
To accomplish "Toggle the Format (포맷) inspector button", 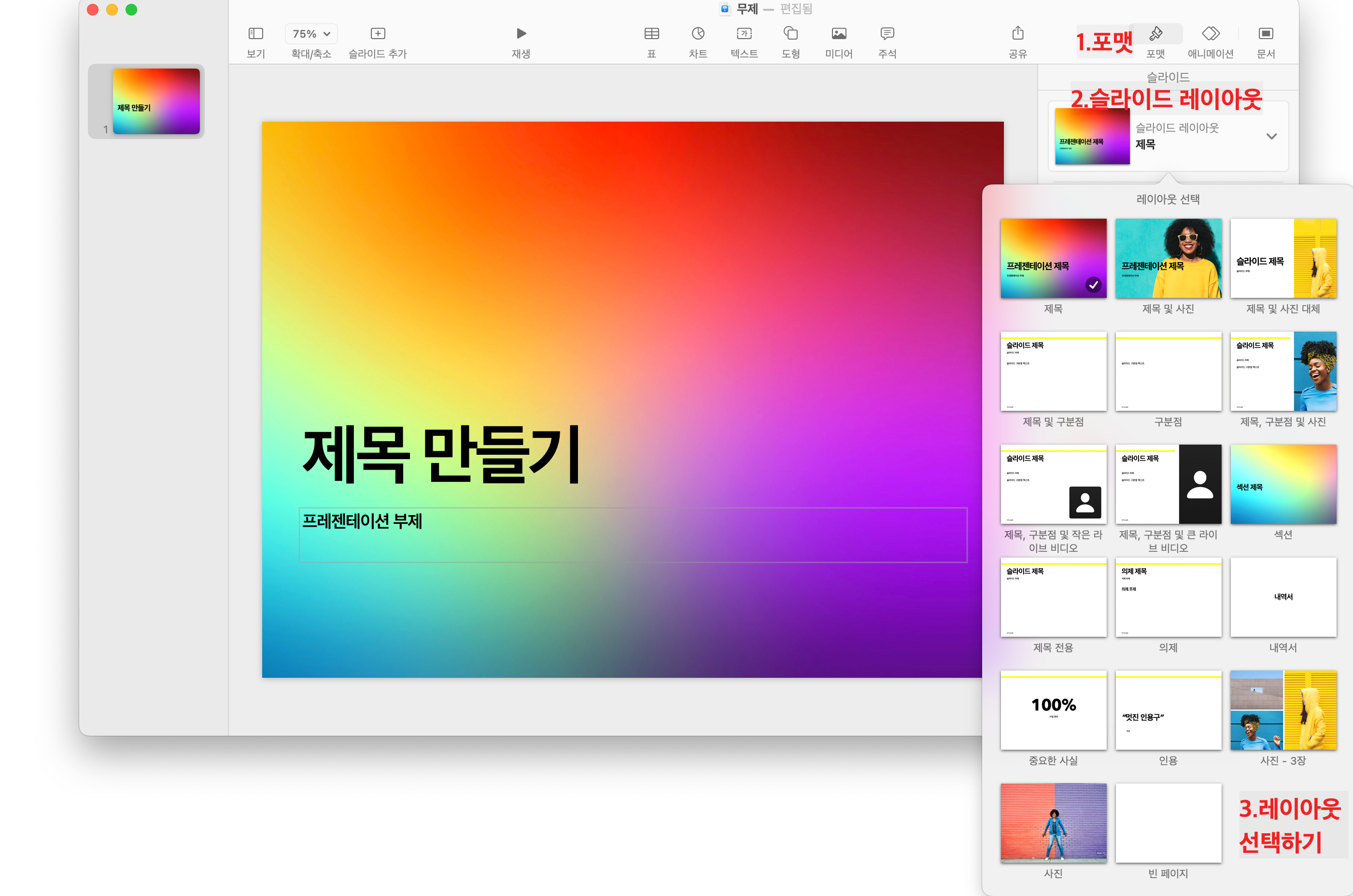I will click(x=1156, y=34).
